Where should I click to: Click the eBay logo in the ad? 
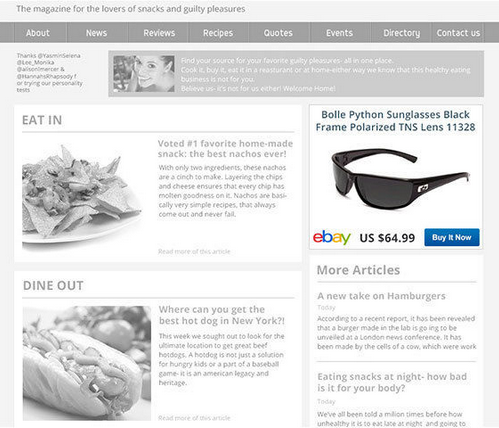tap(332, 237)
